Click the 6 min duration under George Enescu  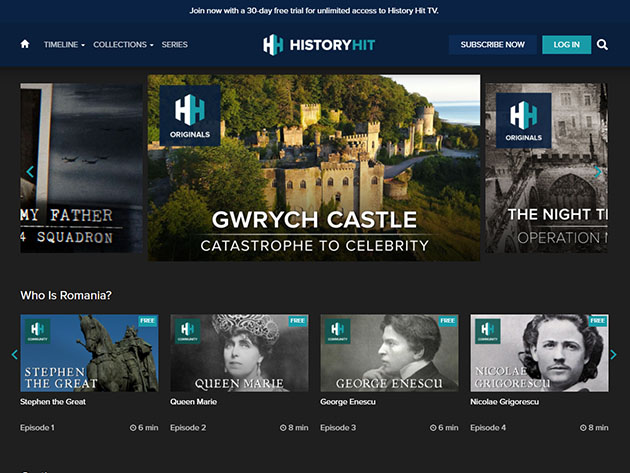coord(444,428)
